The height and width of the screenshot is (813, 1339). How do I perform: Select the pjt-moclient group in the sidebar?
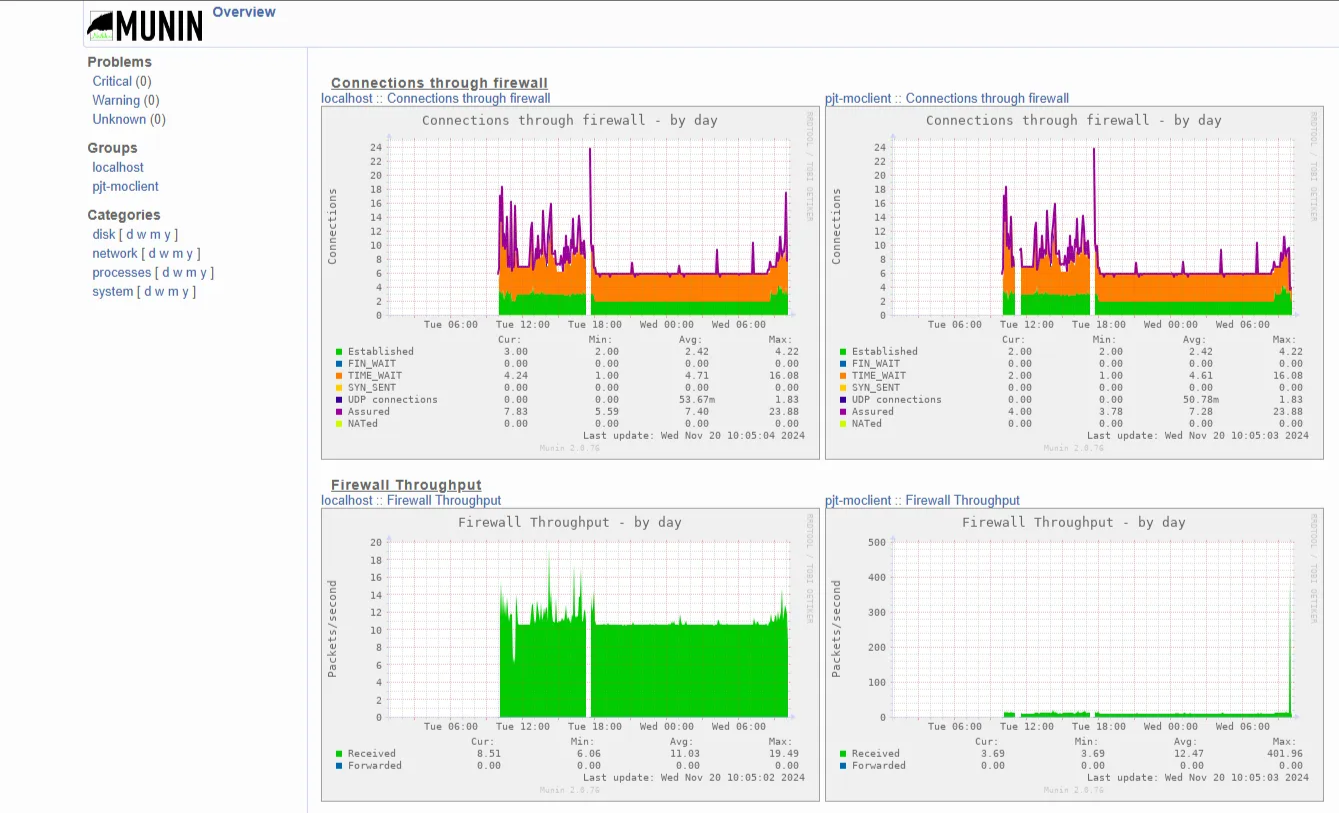click(x=125, y=186)
